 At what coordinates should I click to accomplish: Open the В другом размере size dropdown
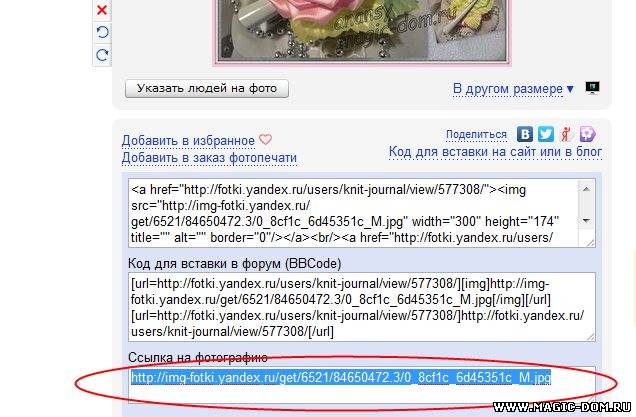(x=513, y=88)
